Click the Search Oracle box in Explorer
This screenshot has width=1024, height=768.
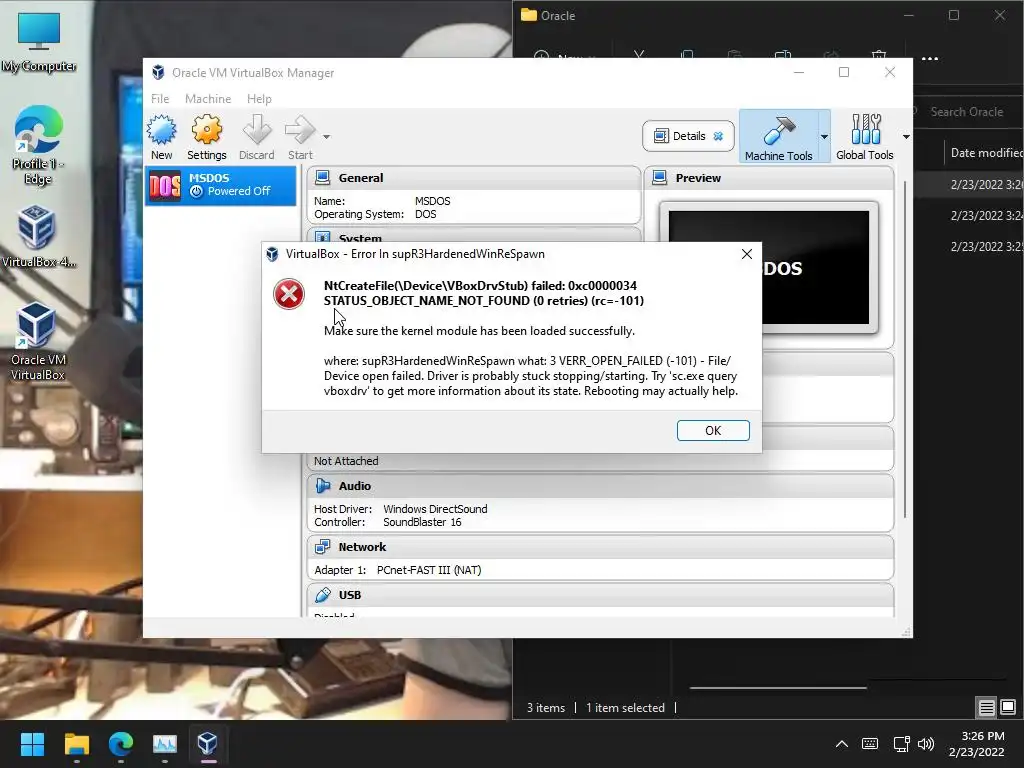967,112
